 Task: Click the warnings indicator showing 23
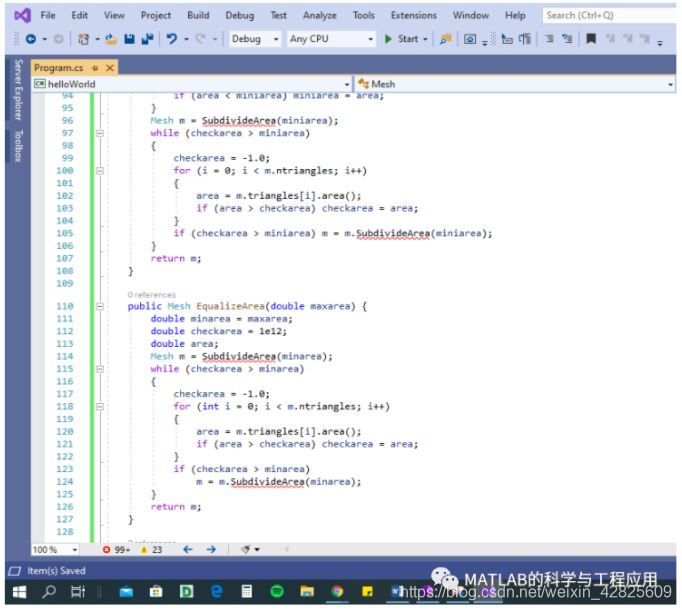pos(151,550)
